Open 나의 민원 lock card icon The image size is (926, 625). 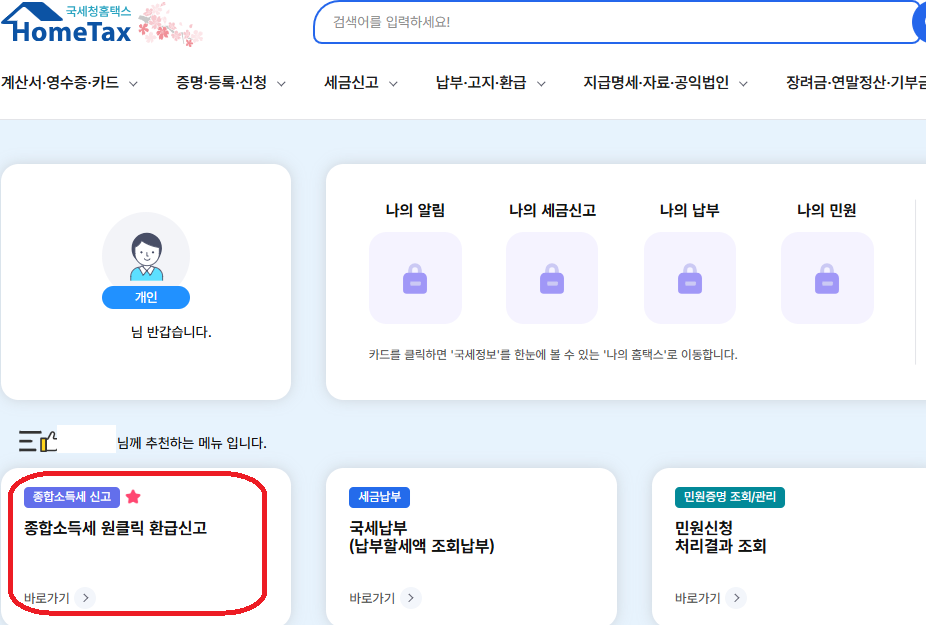[826, 278]
